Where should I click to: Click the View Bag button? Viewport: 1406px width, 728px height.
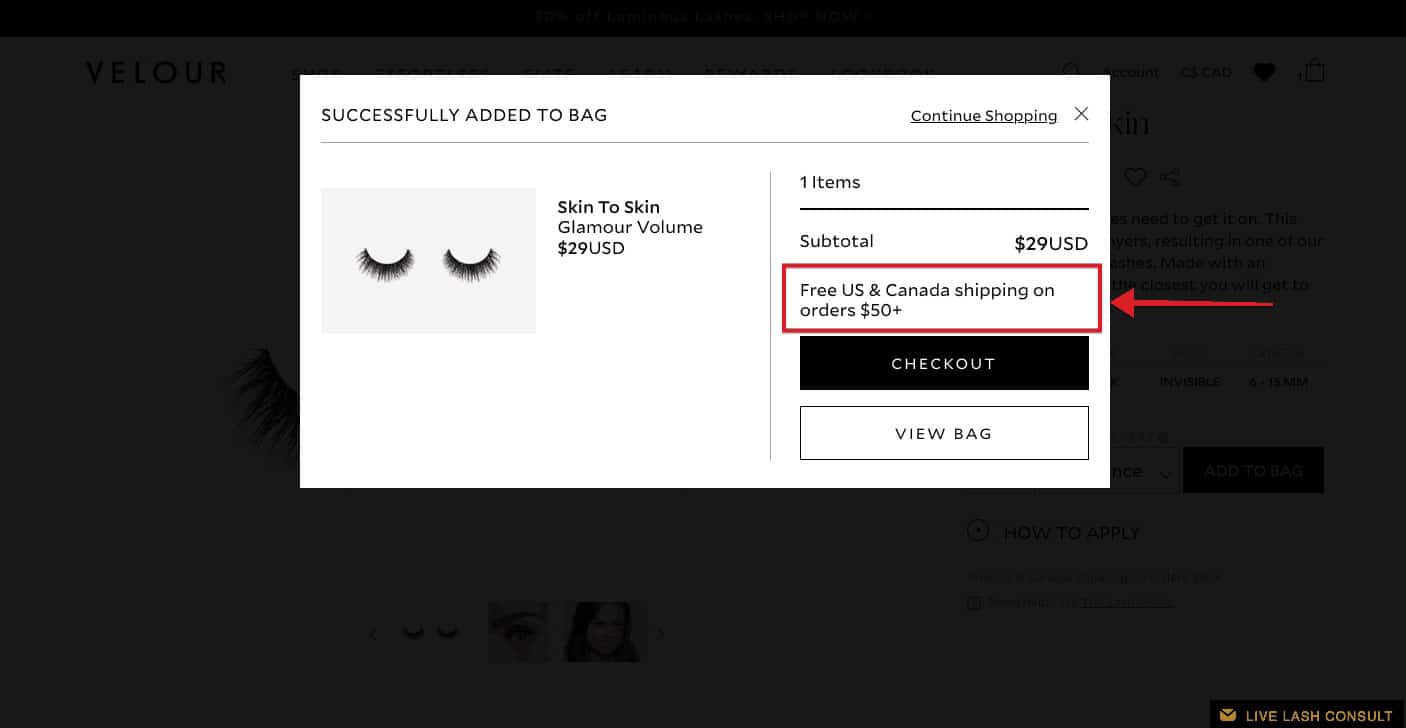943,433
